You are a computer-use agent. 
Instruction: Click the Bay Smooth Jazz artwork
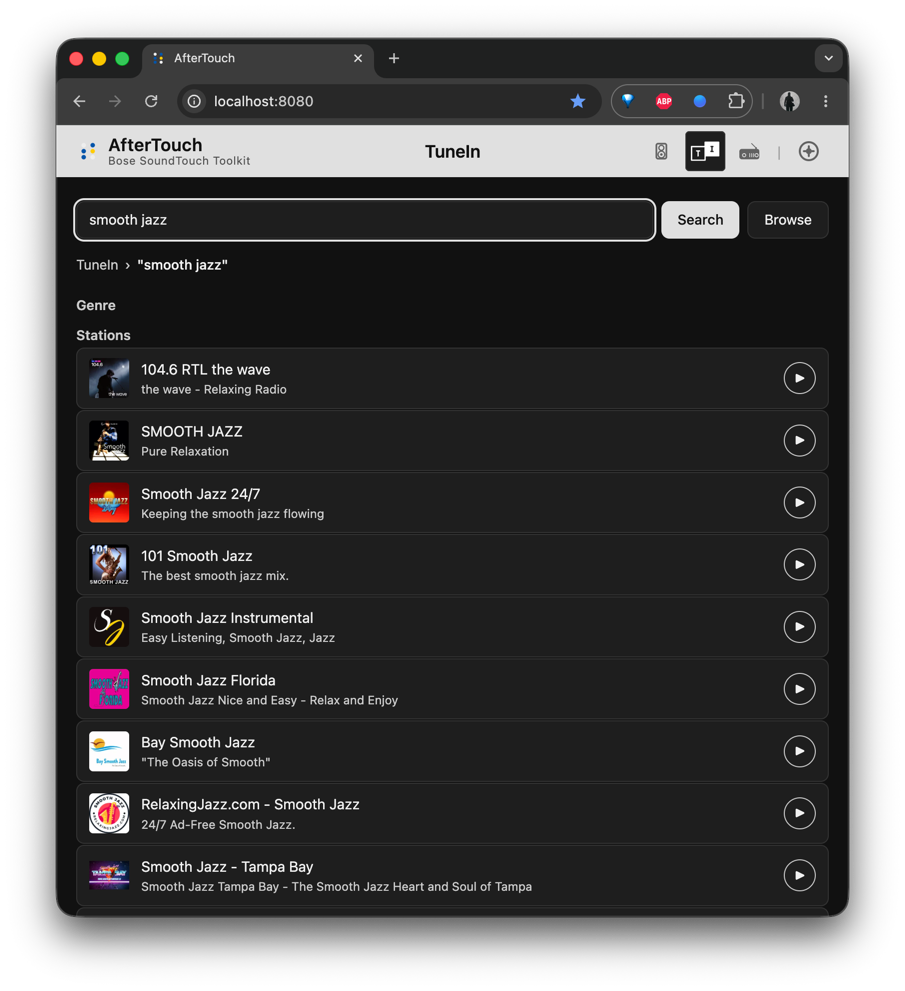click(x=109, y=751)
